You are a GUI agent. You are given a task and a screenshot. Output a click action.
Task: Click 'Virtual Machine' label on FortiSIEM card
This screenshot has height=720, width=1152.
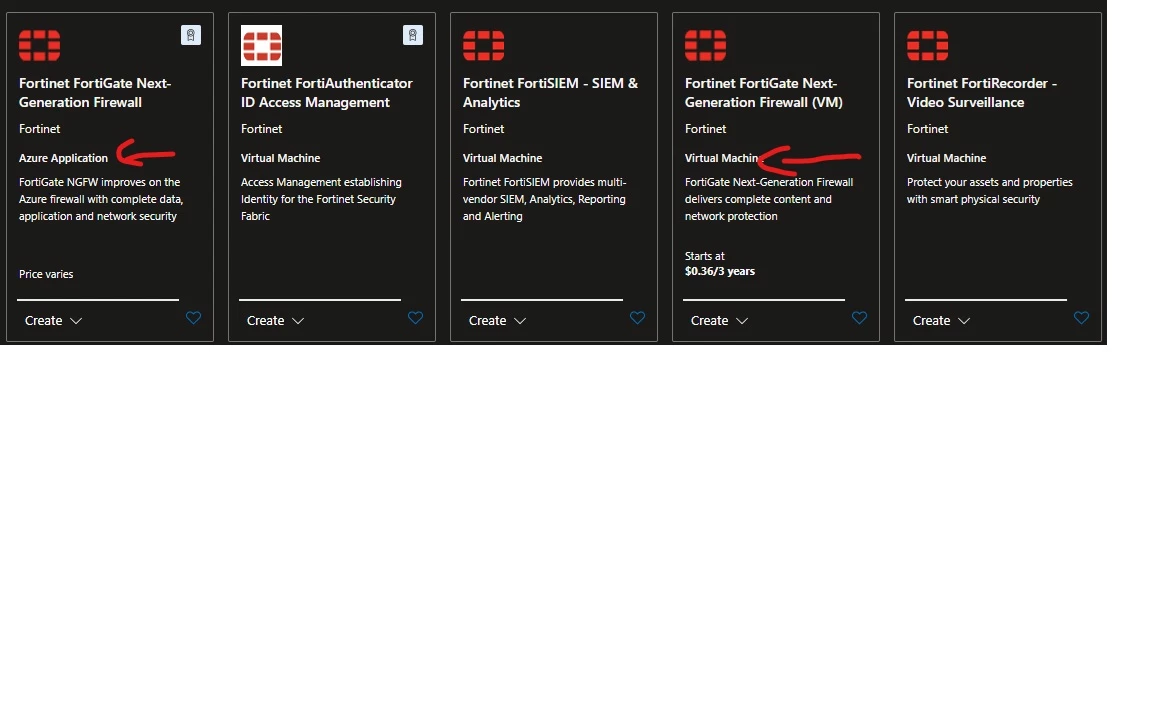tap(503, 158)
